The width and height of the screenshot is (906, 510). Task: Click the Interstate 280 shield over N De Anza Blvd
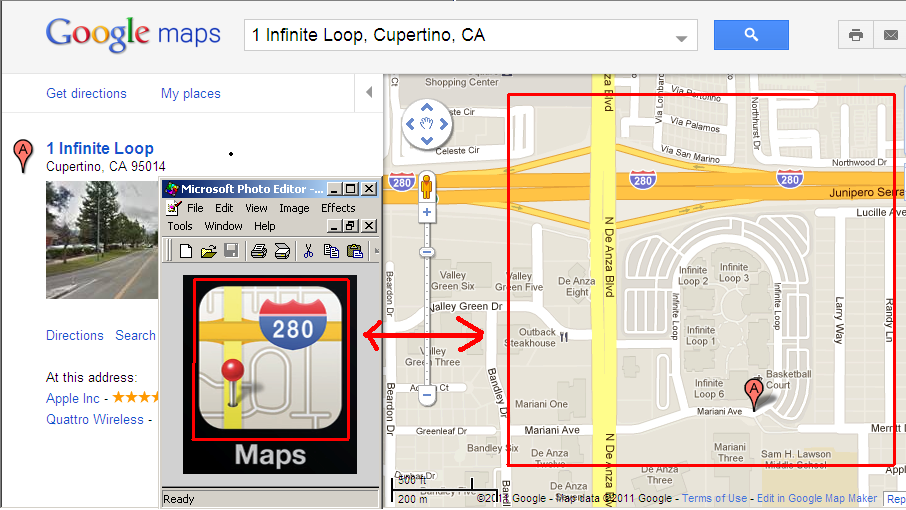point(643,180)
